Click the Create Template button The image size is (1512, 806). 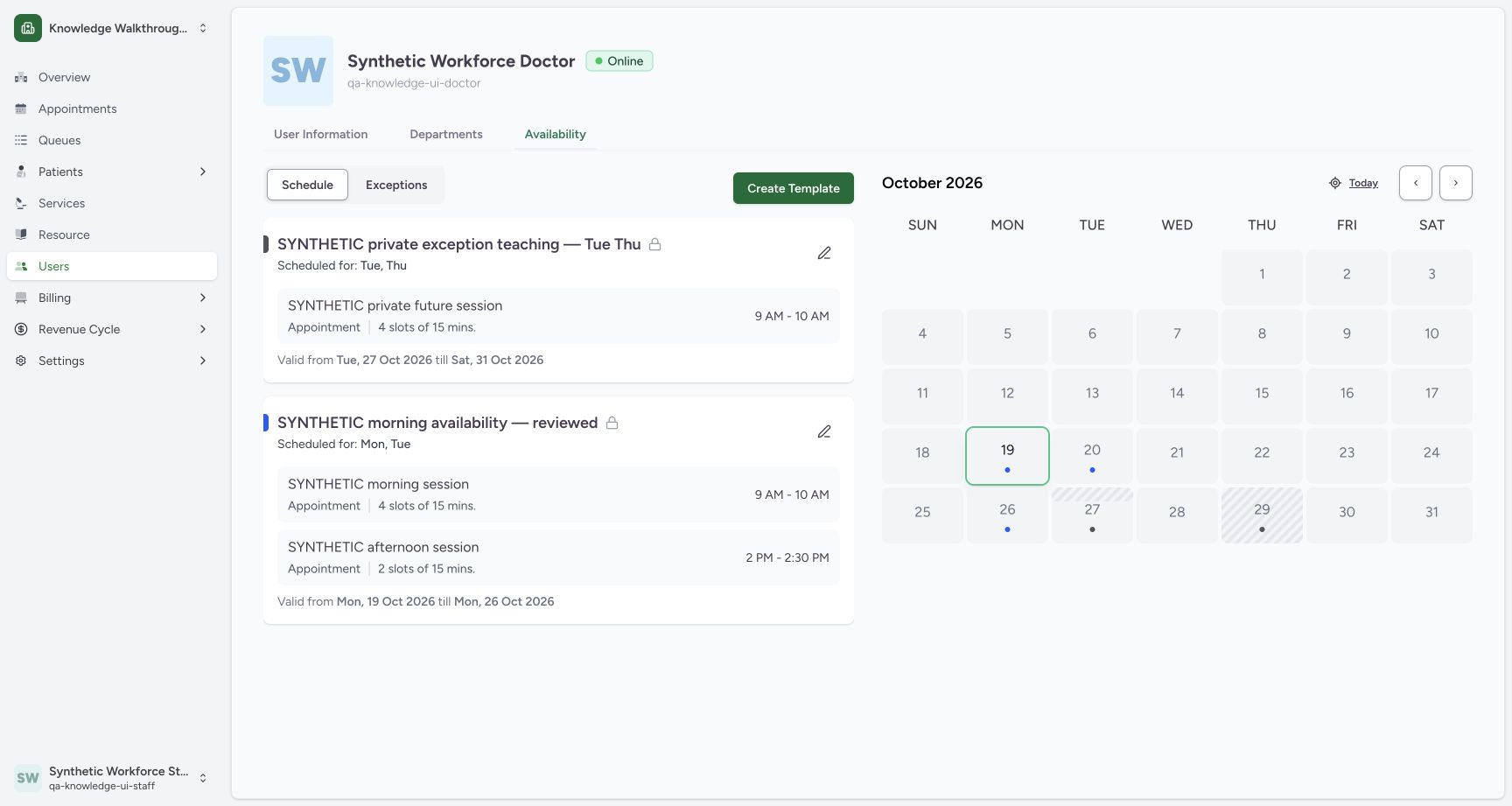[794, 188]
